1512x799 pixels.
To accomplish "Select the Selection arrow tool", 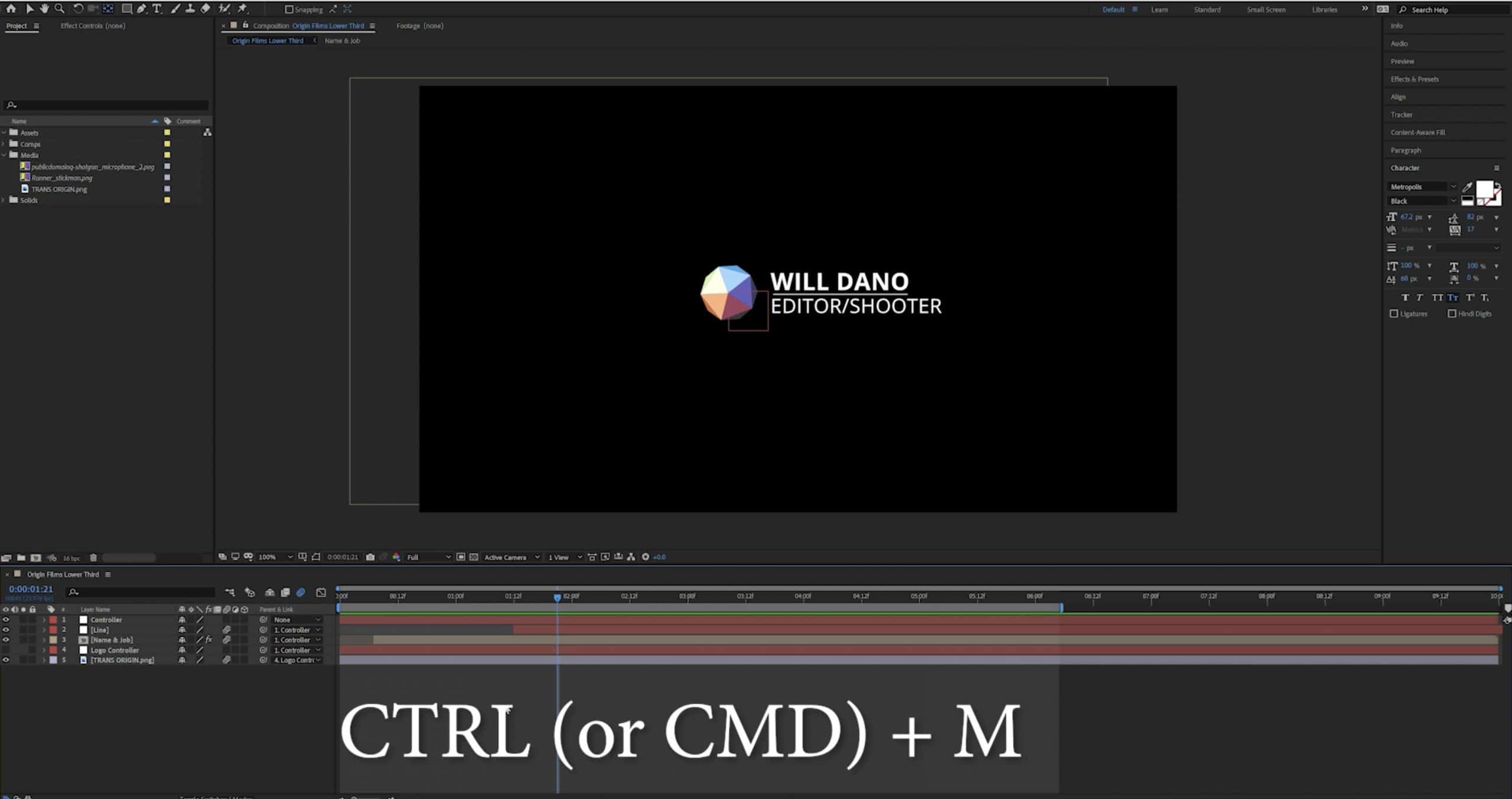I will point(30,9).
